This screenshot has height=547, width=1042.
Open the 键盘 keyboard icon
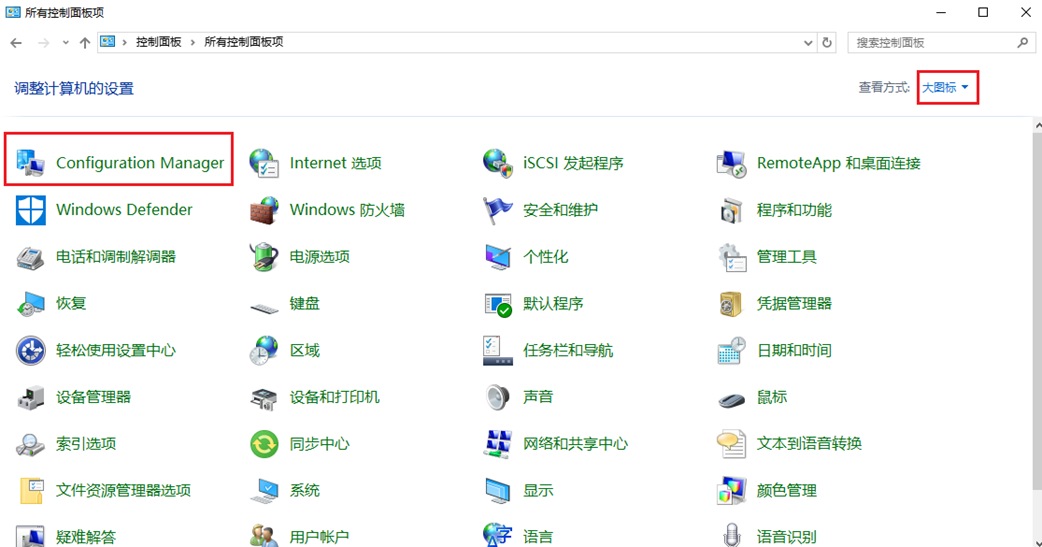click(x=264, y=306)
